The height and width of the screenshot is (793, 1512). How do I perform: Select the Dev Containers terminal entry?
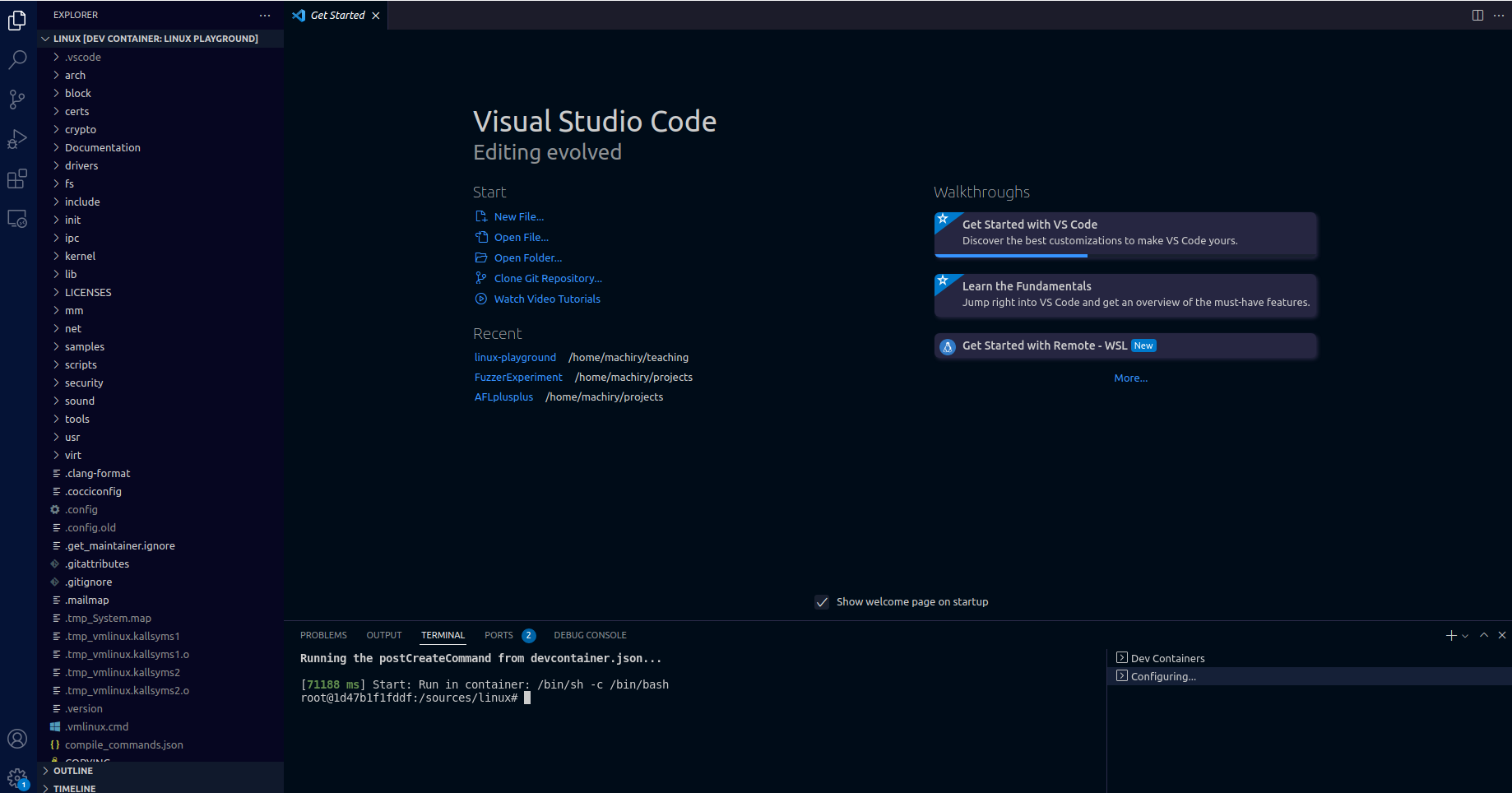point(1309,658)
